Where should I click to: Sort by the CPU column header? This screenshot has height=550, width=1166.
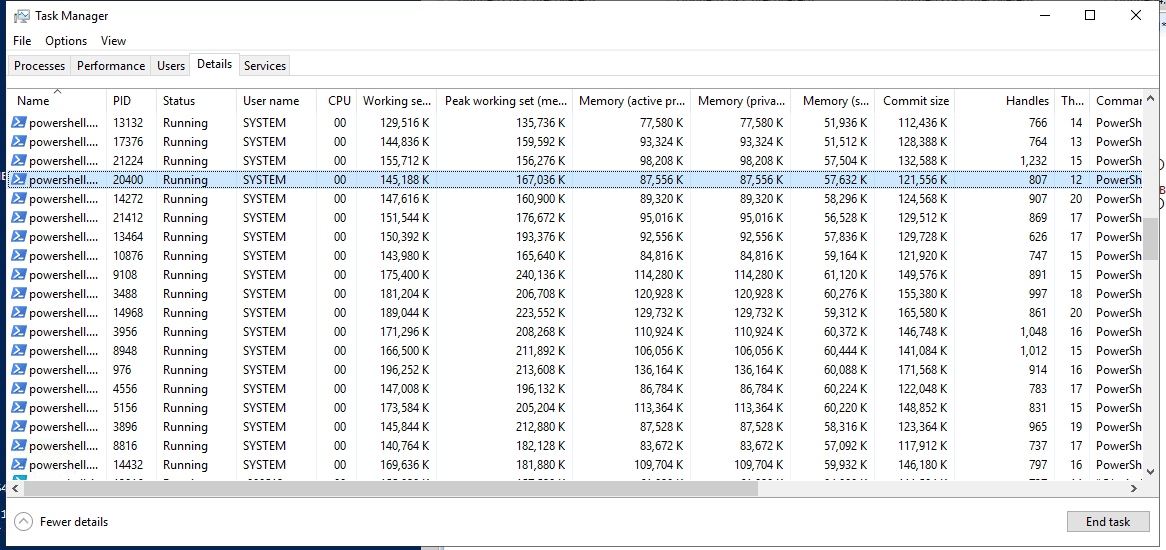pyautogui.click(x=338, y=101)
